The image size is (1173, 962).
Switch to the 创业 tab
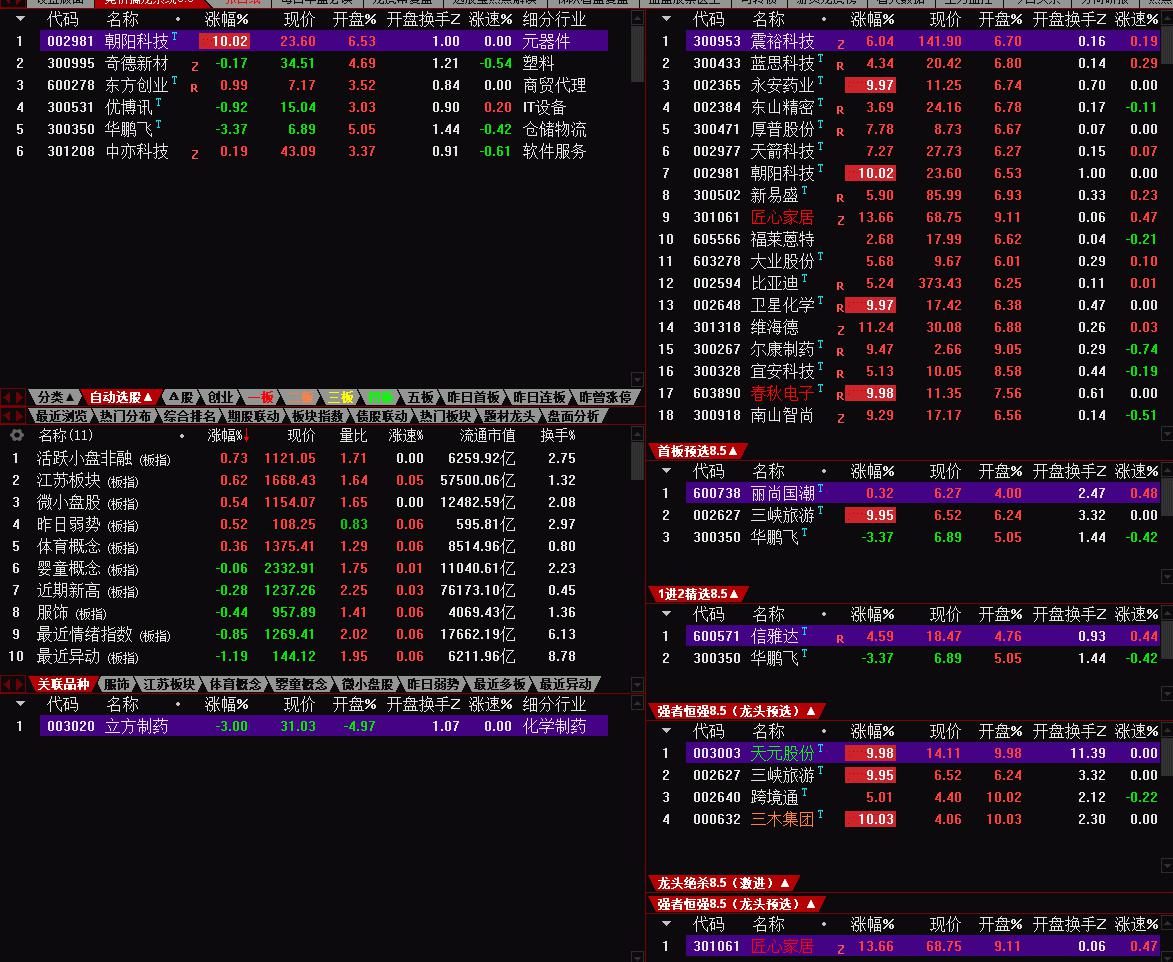220,397
